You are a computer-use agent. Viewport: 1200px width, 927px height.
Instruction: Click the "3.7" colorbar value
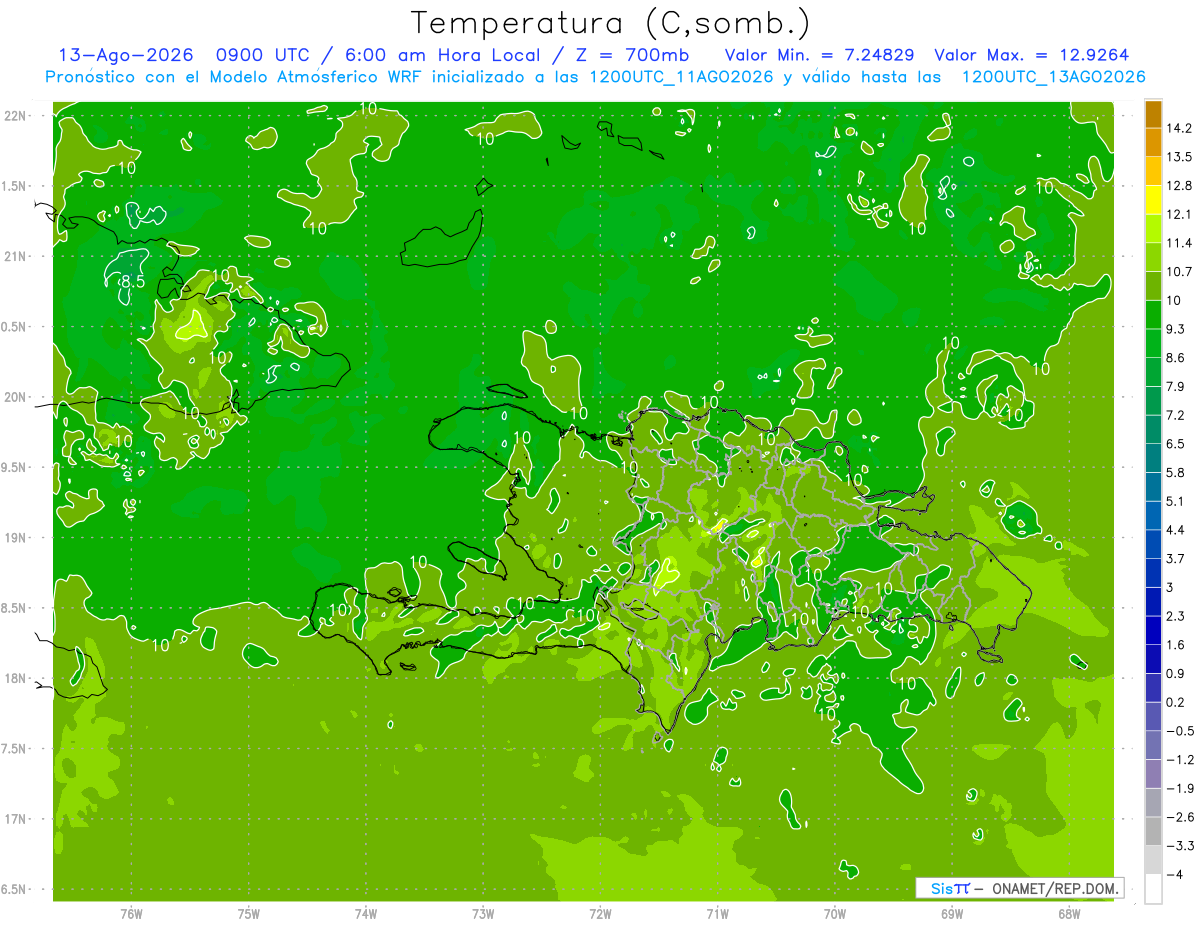pyautogui.click(x=1176, y=558)
